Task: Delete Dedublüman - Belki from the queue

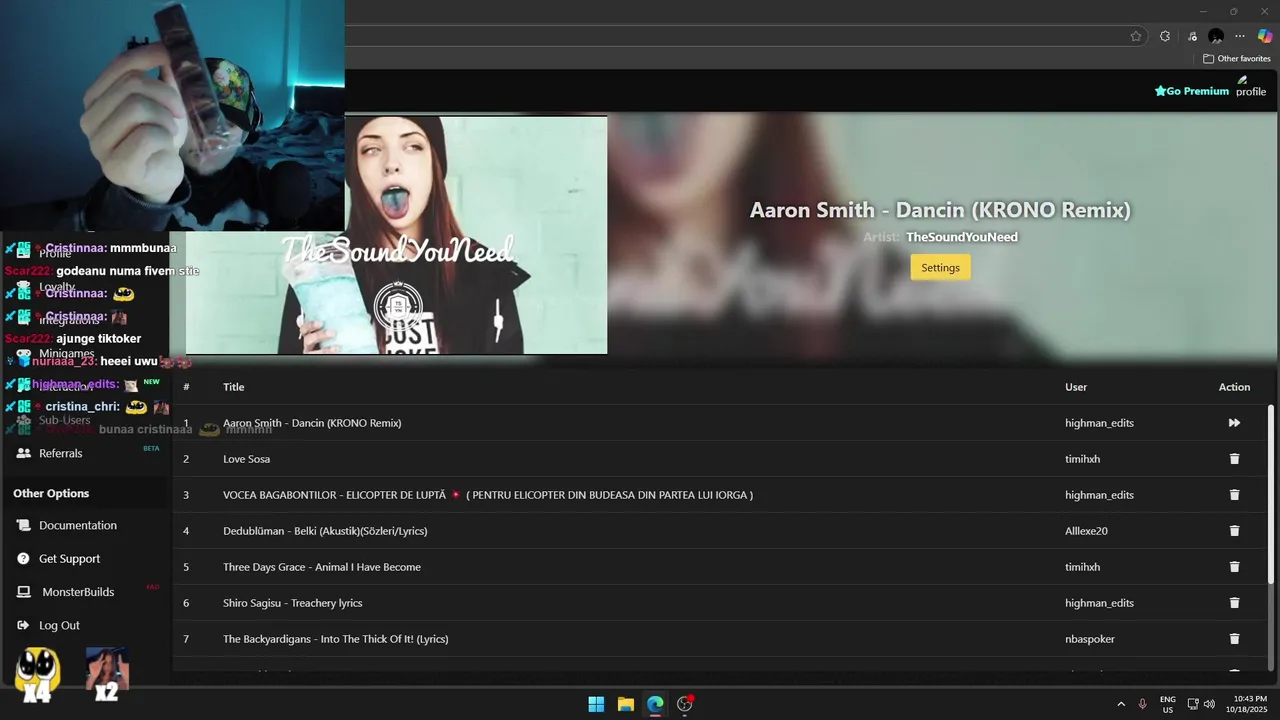Action: (1234, 531)
